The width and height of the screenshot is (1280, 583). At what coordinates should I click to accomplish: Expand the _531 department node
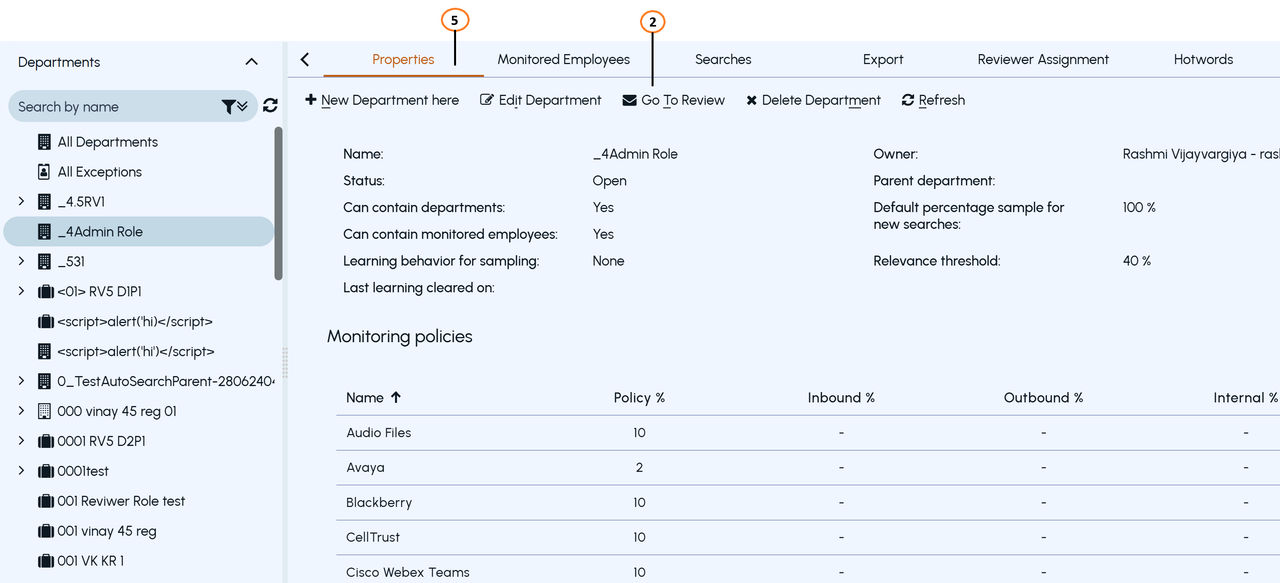(x=21, y=262)
